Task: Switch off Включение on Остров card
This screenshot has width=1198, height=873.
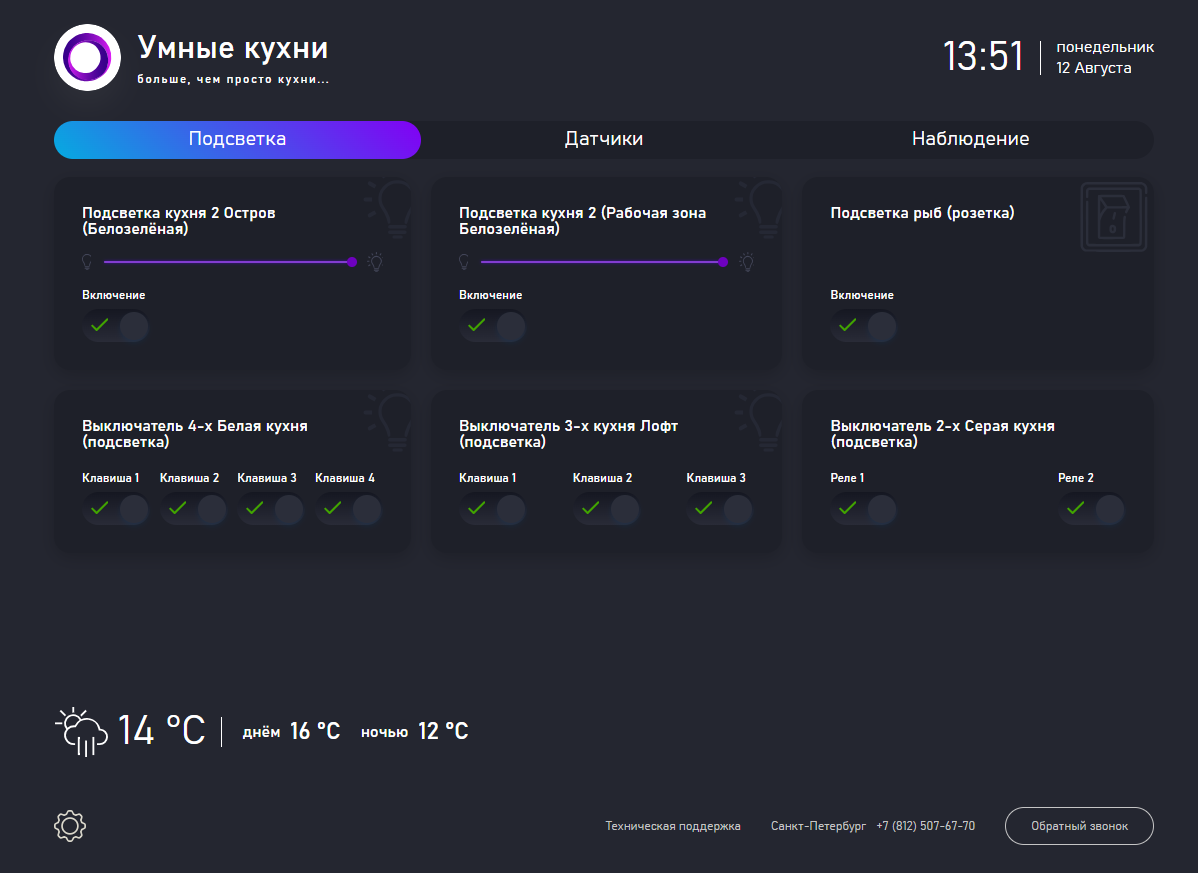Action: pos(115,326)
